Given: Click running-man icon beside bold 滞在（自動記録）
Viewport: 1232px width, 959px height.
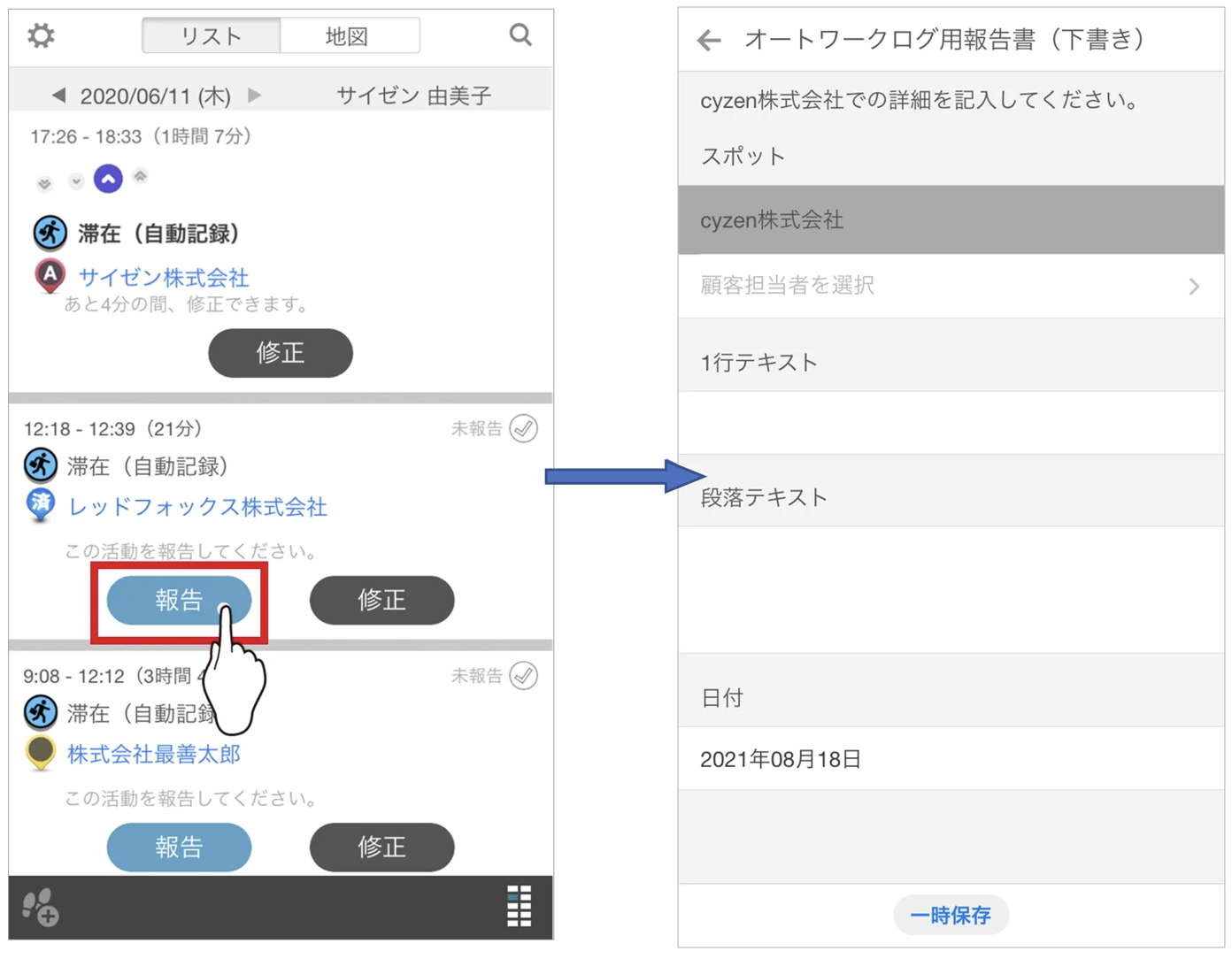Looking at the screenshot, I should point(50,233).
